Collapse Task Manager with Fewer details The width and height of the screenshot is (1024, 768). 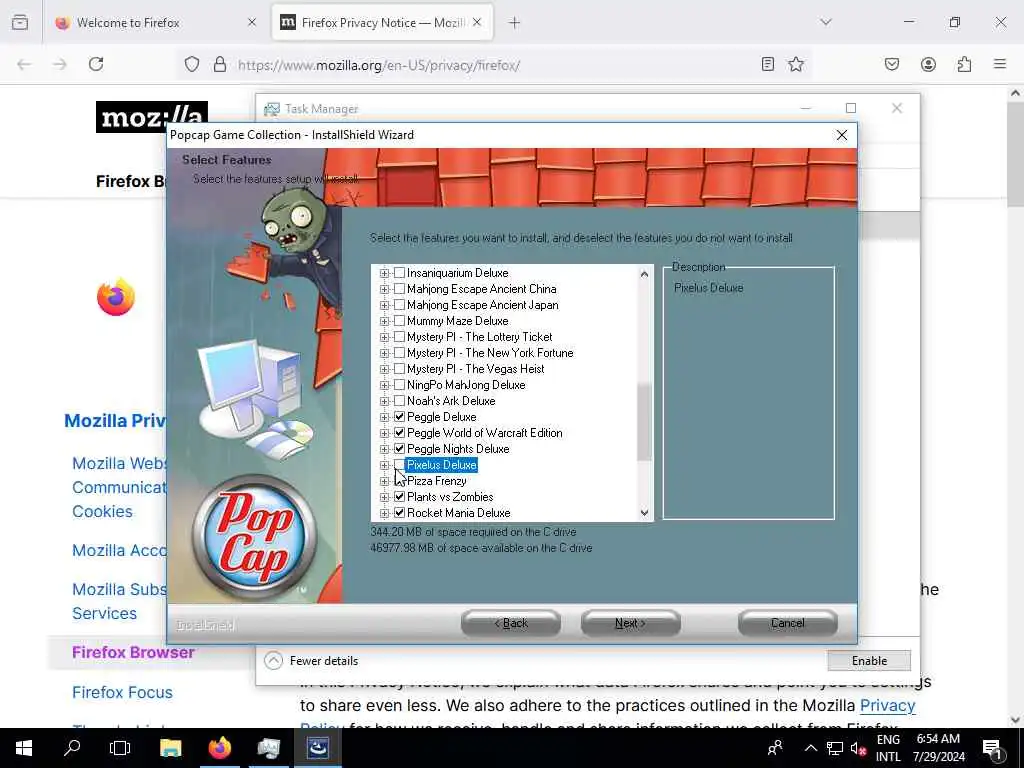(x=312, y=661)
